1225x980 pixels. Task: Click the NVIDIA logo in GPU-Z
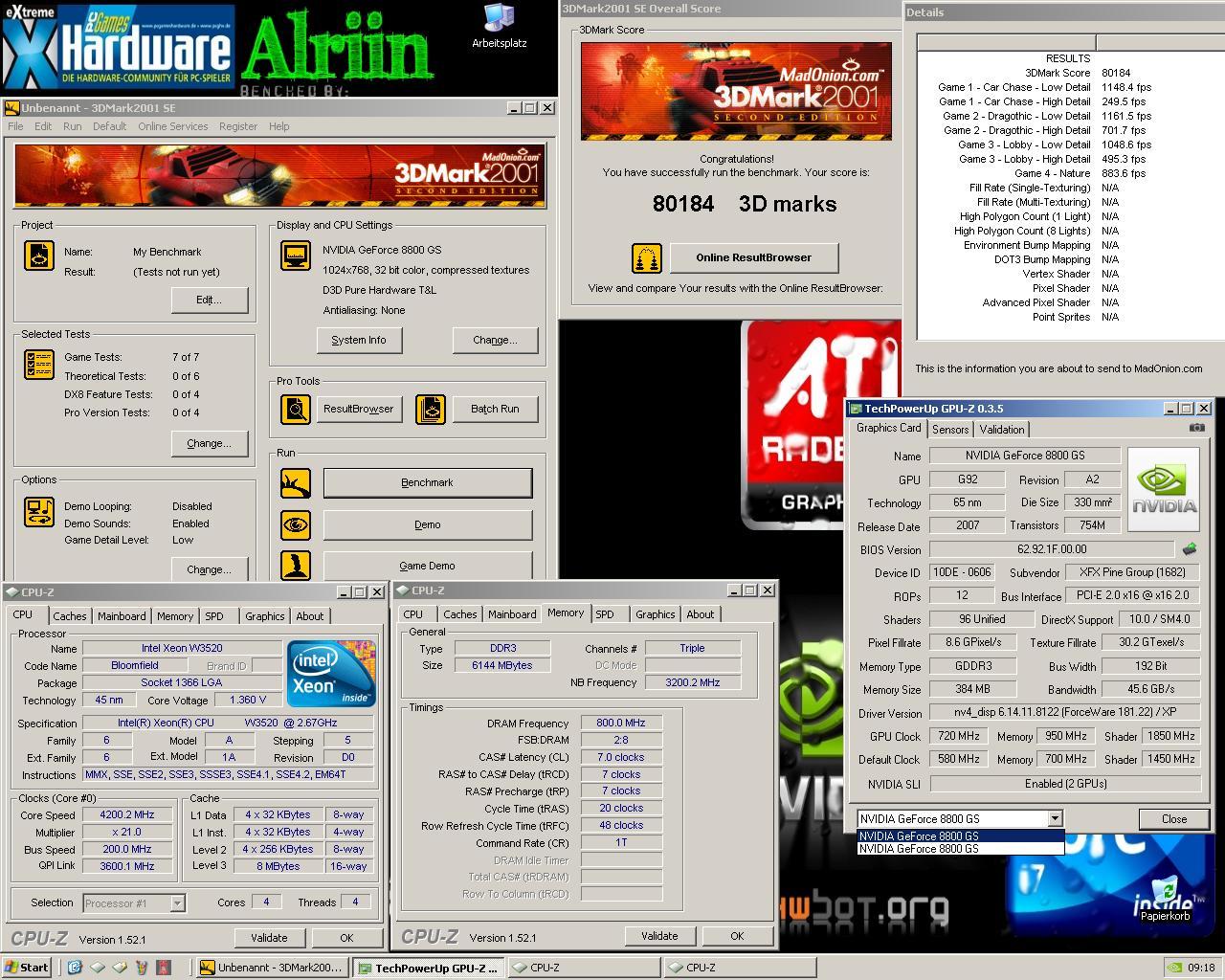pos(1164,491)
